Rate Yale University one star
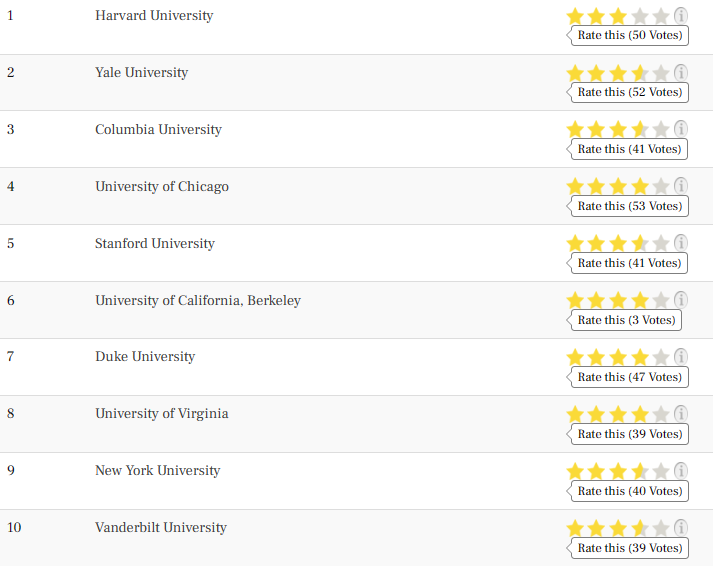The width and height of the screenshot is (713, 569). [x=575, y=73]
